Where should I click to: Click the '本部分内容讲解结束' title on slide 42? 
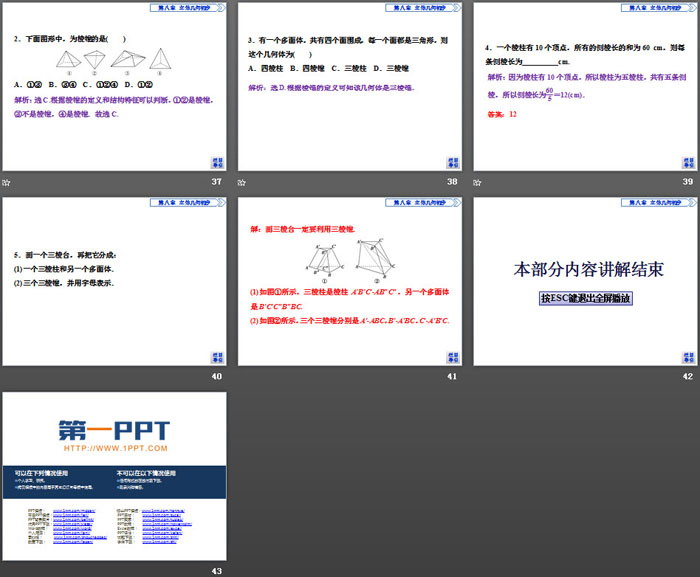point(587,269)
